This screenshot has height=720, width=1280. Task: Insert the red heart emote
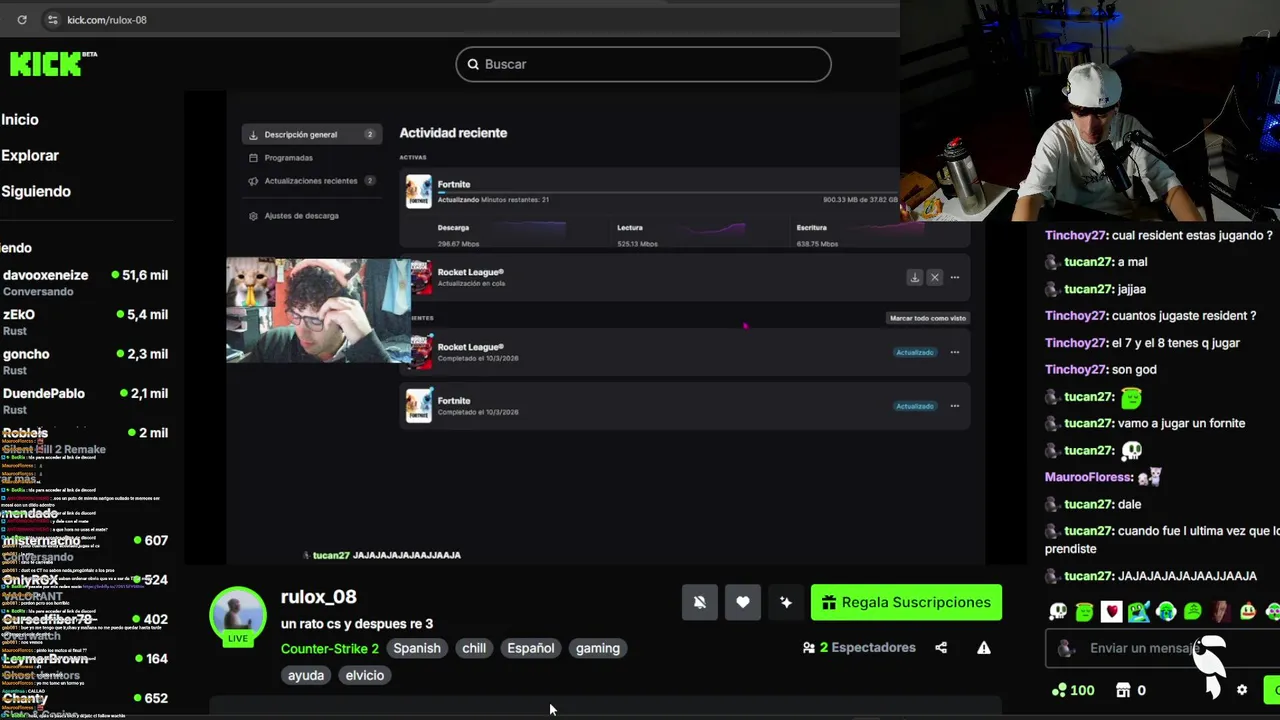tap(1112, 612)
